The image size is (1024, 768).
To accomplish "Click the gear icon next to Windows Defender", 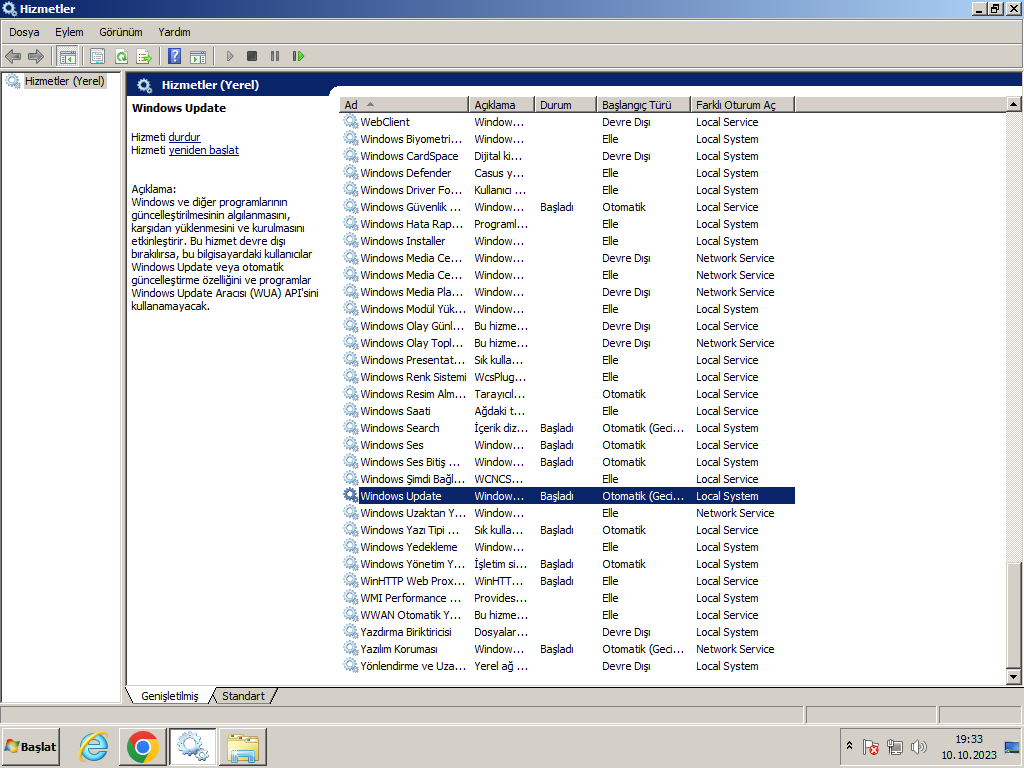I will 351,172.
